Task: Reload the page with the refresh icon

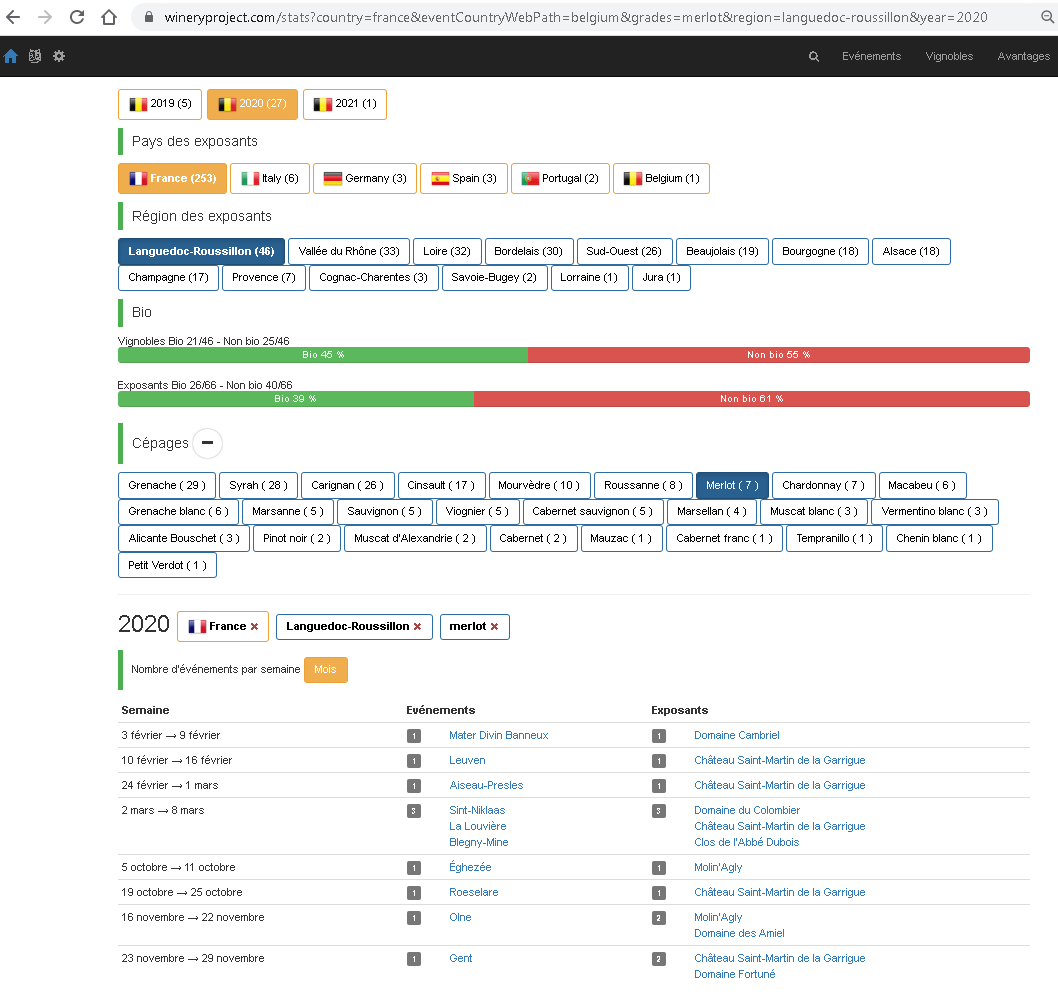Action: click(77, 17)
